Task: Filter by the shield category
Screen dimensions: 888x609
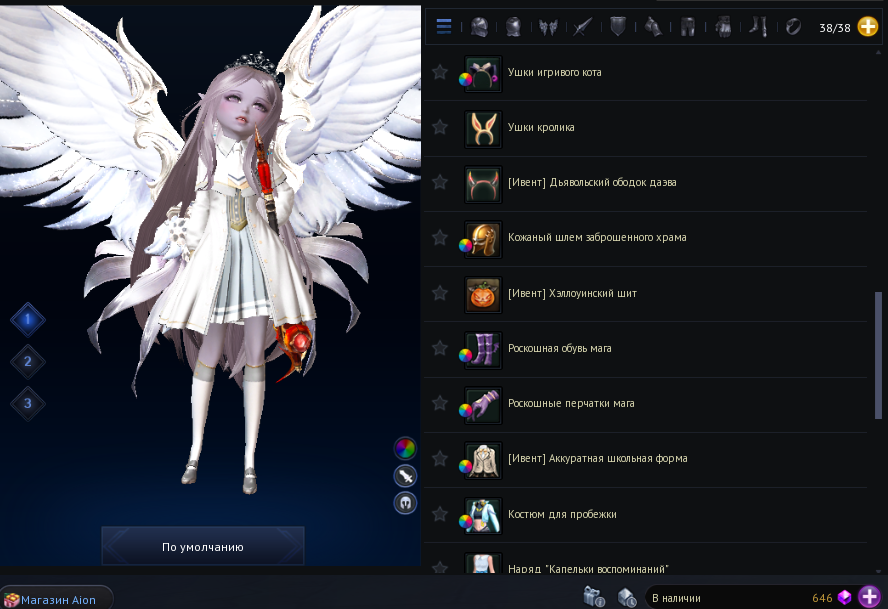Action: point(617,27)
